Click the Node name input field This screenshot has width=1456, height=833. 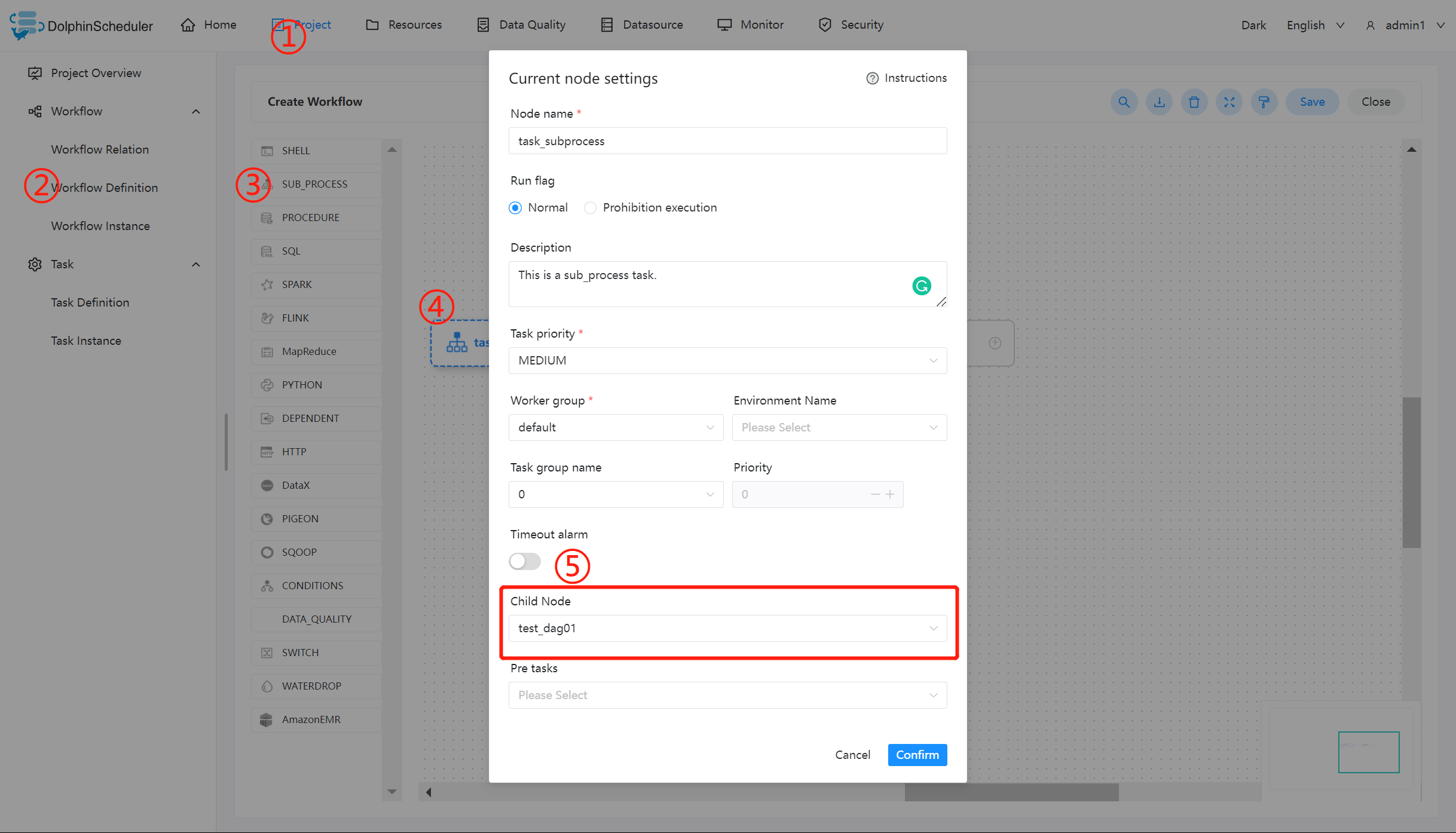coord(727,141)
